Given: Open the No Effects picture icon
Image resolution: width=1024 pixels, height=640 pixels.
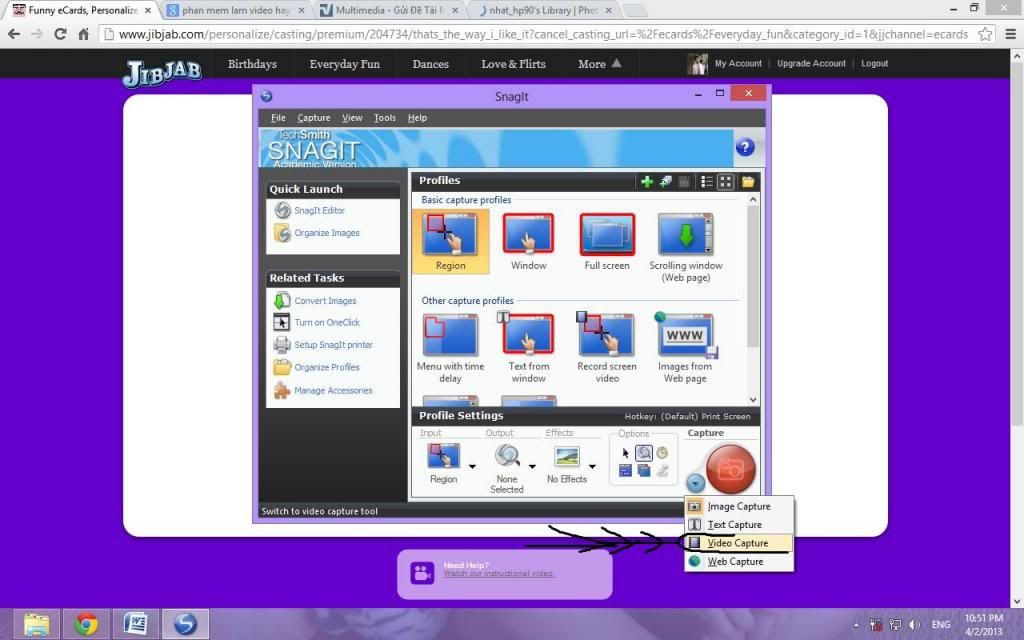Looking at the screenshot, I should [x=567, y=456].
